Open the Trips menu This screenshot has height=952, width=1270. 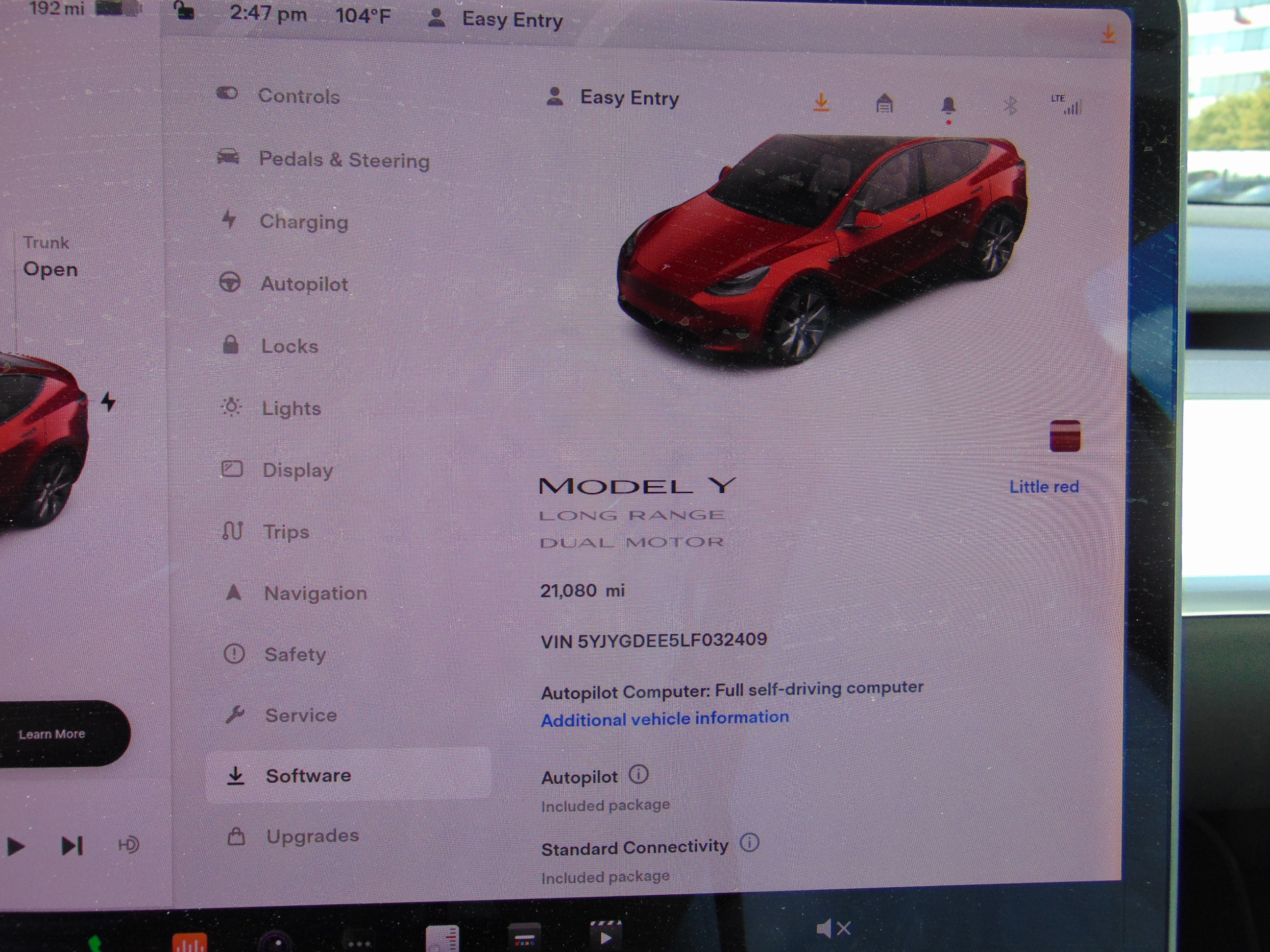[x=266, y=531]
